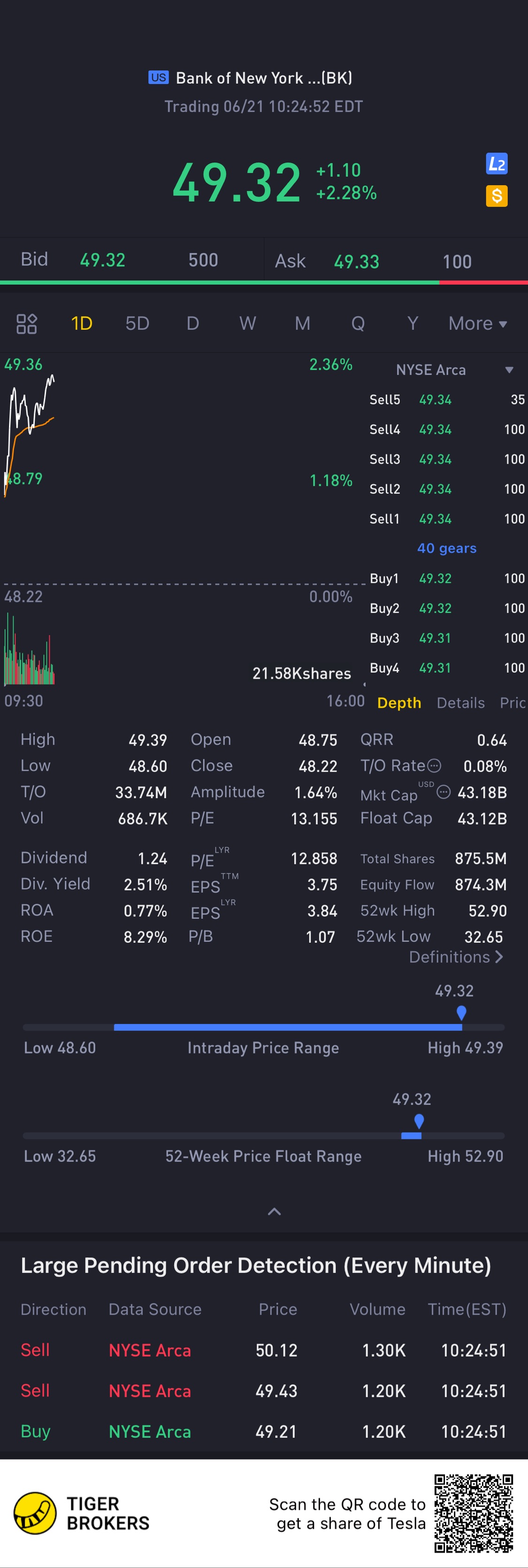This screenshot has height=1568, width=528.
Task: Select the Depth tab
Action: click(x=399, y=702)
